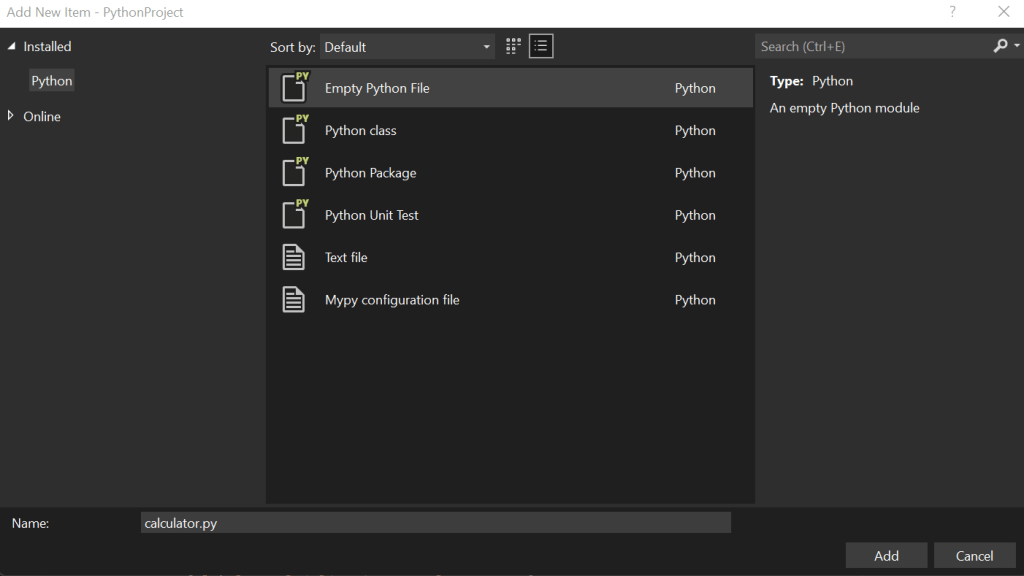
Task: Click the Python class file icon
Action: point(294,130)
